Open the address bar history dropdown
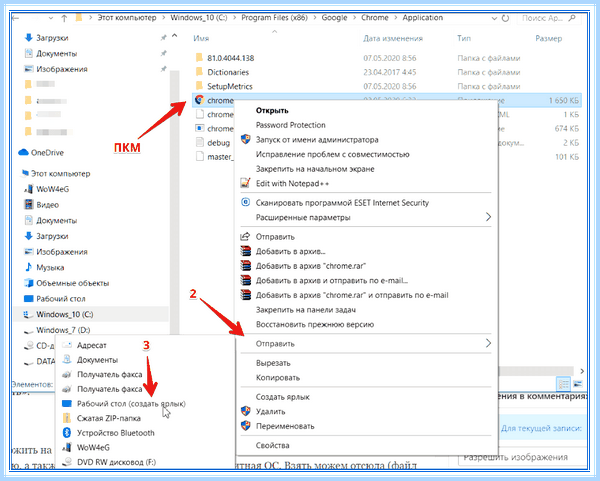Screen dimensions: 600x481 tap(494, 18)
